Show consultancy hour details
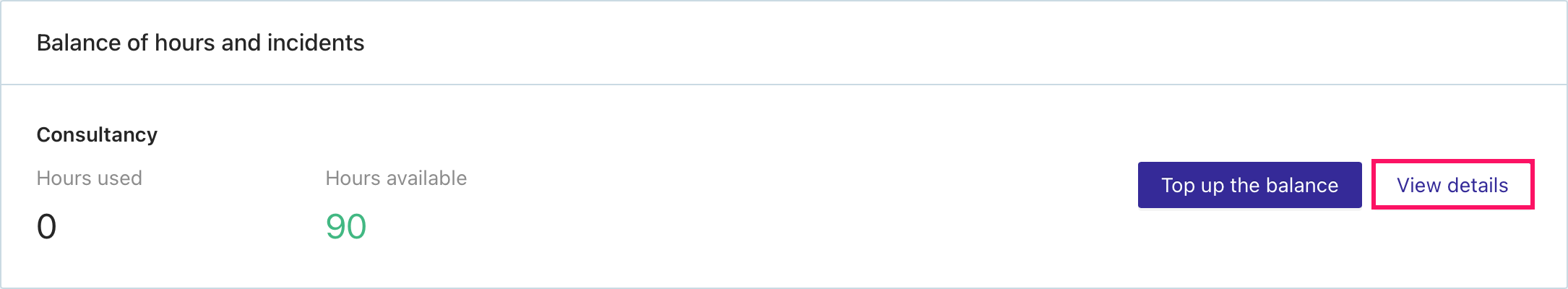 tap(1452, 185)
